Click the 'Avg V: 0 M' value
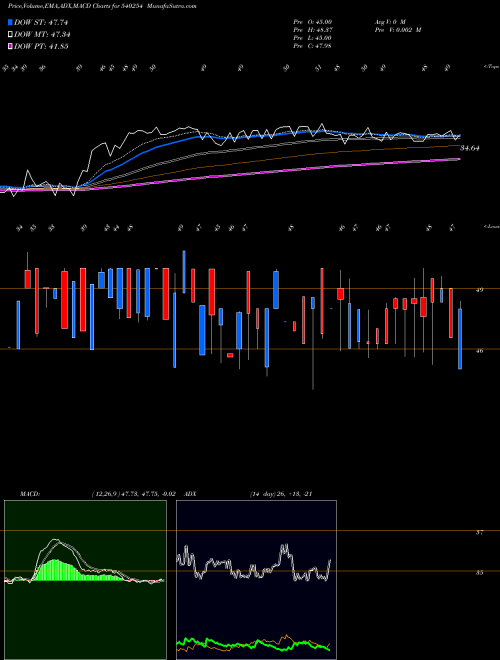Viewport: 500px width, 660px height. 389,22
